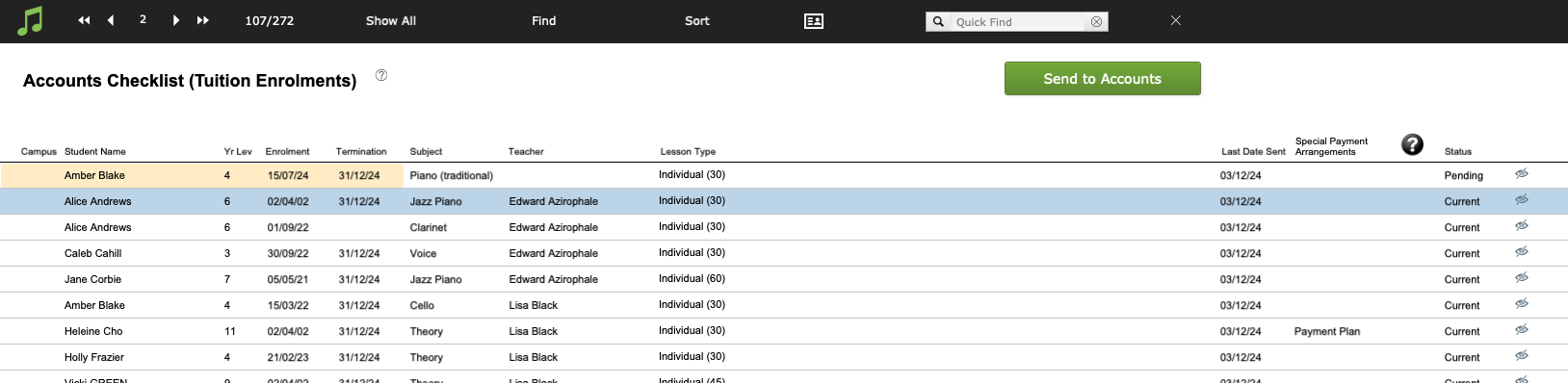Click the Subject column header

pos(426,151)
